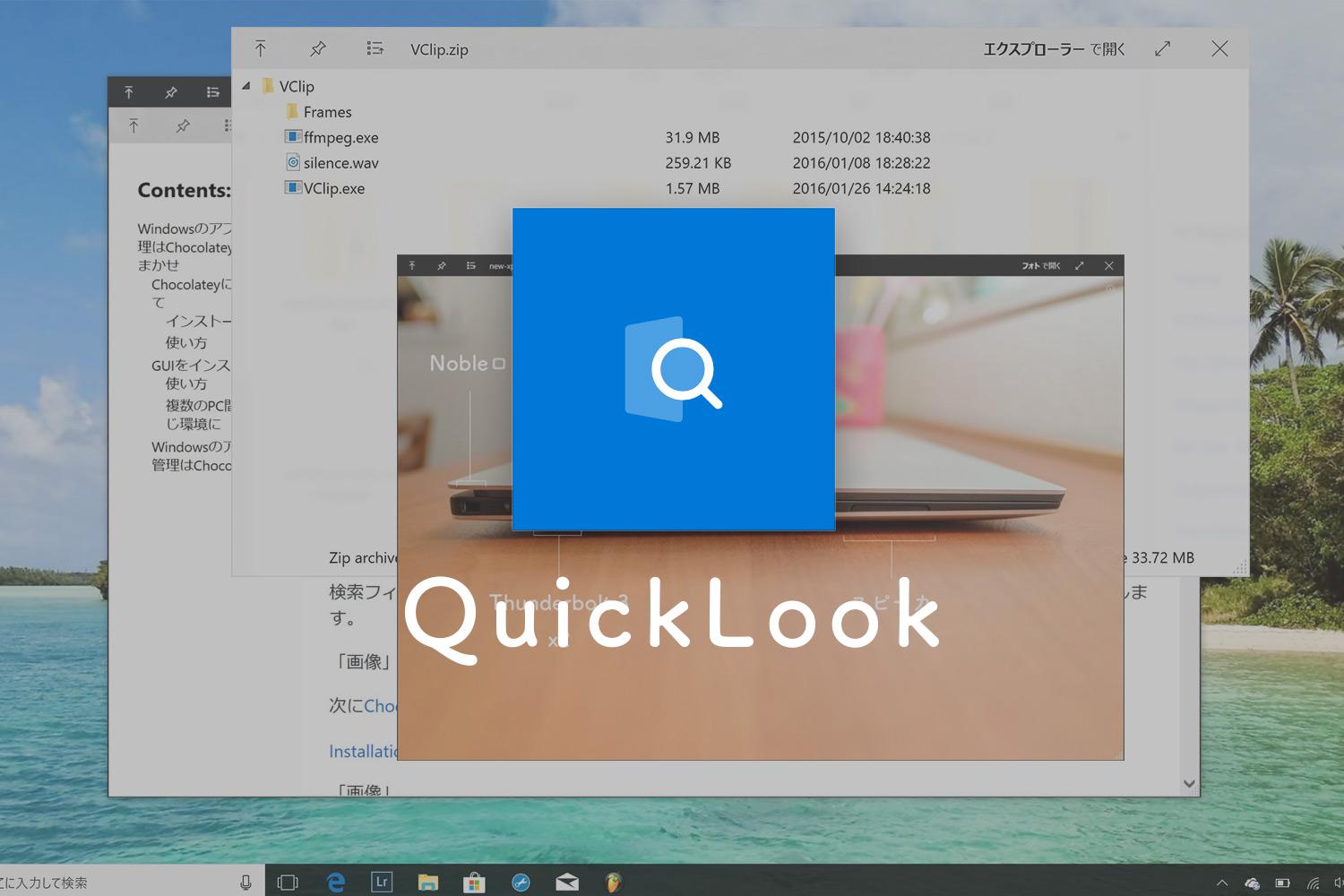Open the blue 'Choc…' link after 次に
Image resolution: width=1344 pixels, height=896 pixels.
pyautogui.click(x=380, y=706)
